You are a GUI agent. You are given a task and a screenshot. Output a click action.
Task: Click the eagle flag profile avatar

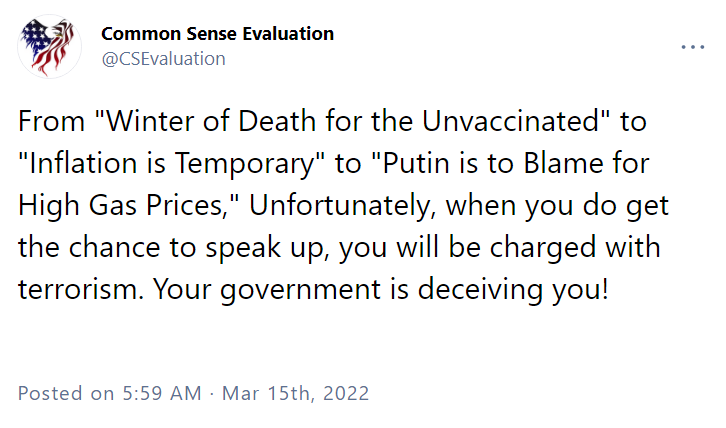(x=50, y=46)
